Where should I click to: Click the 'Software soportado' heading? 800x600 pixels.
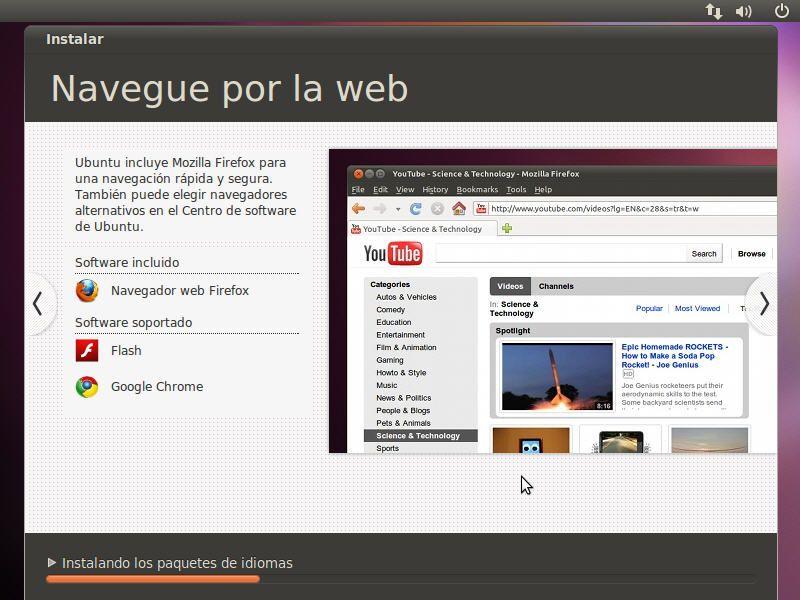[134, 322]
